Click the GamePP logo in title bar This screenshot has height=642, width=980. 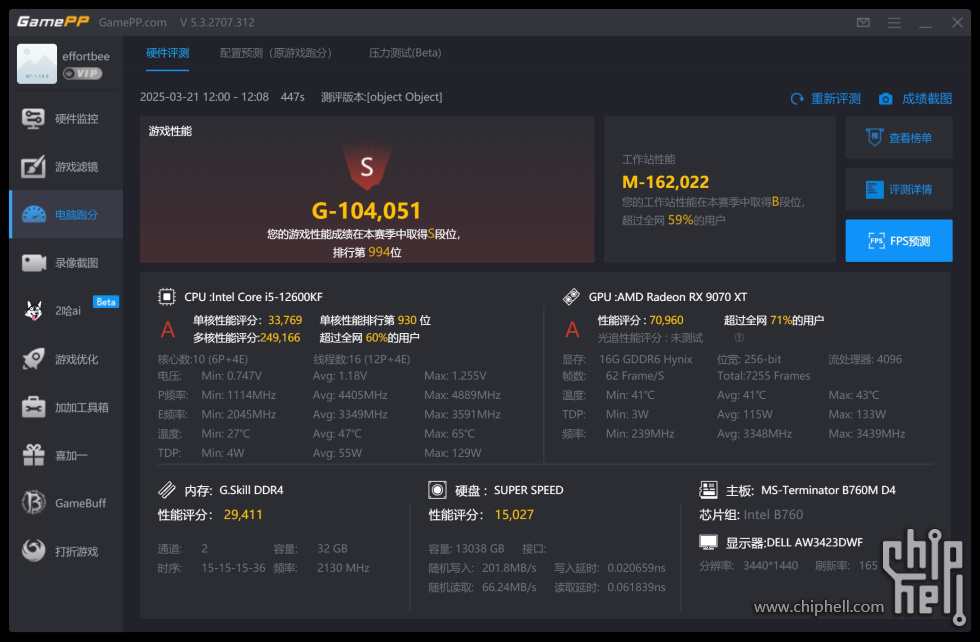(x=53, y=22)
